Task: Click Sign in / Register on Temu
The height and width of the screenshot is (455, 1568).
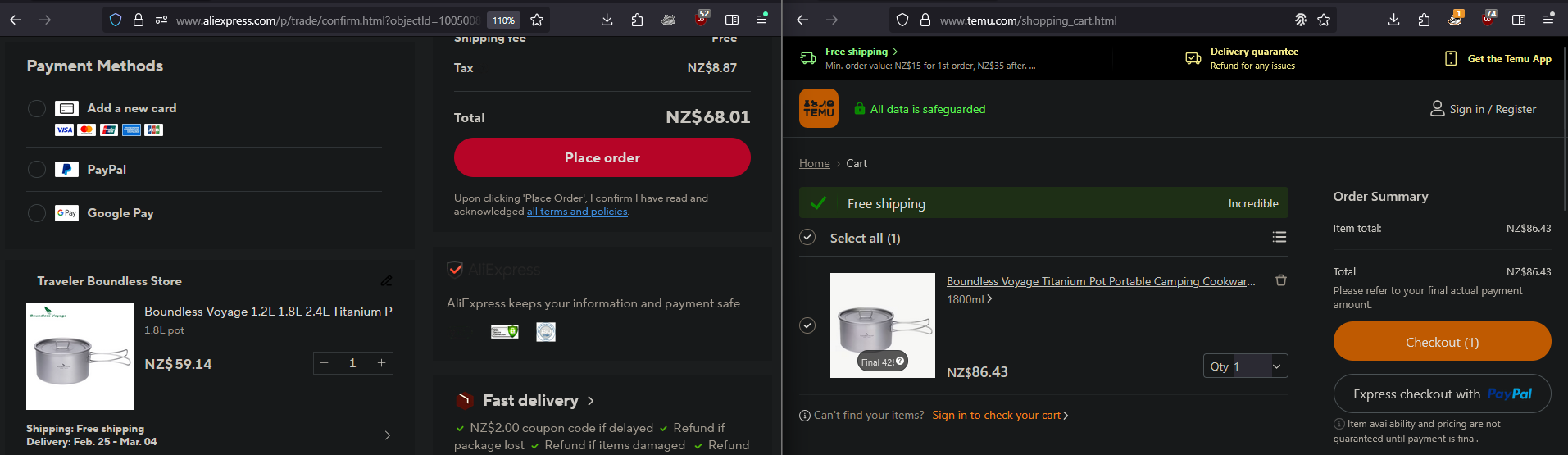Action: tap(1483, 109)
